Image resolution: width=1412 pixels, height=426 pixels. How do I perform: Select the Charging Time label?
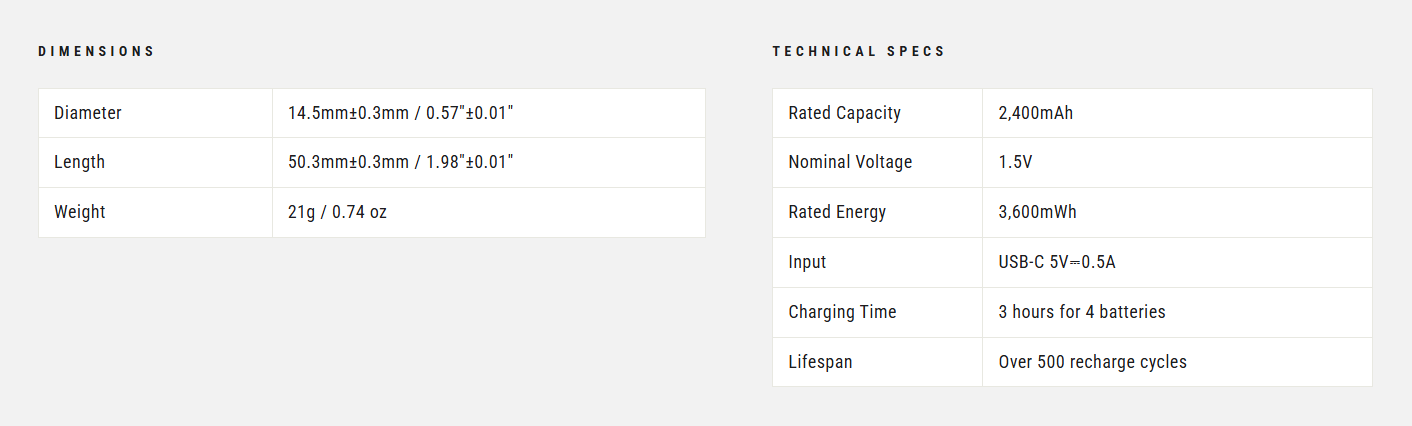(842, 312)
